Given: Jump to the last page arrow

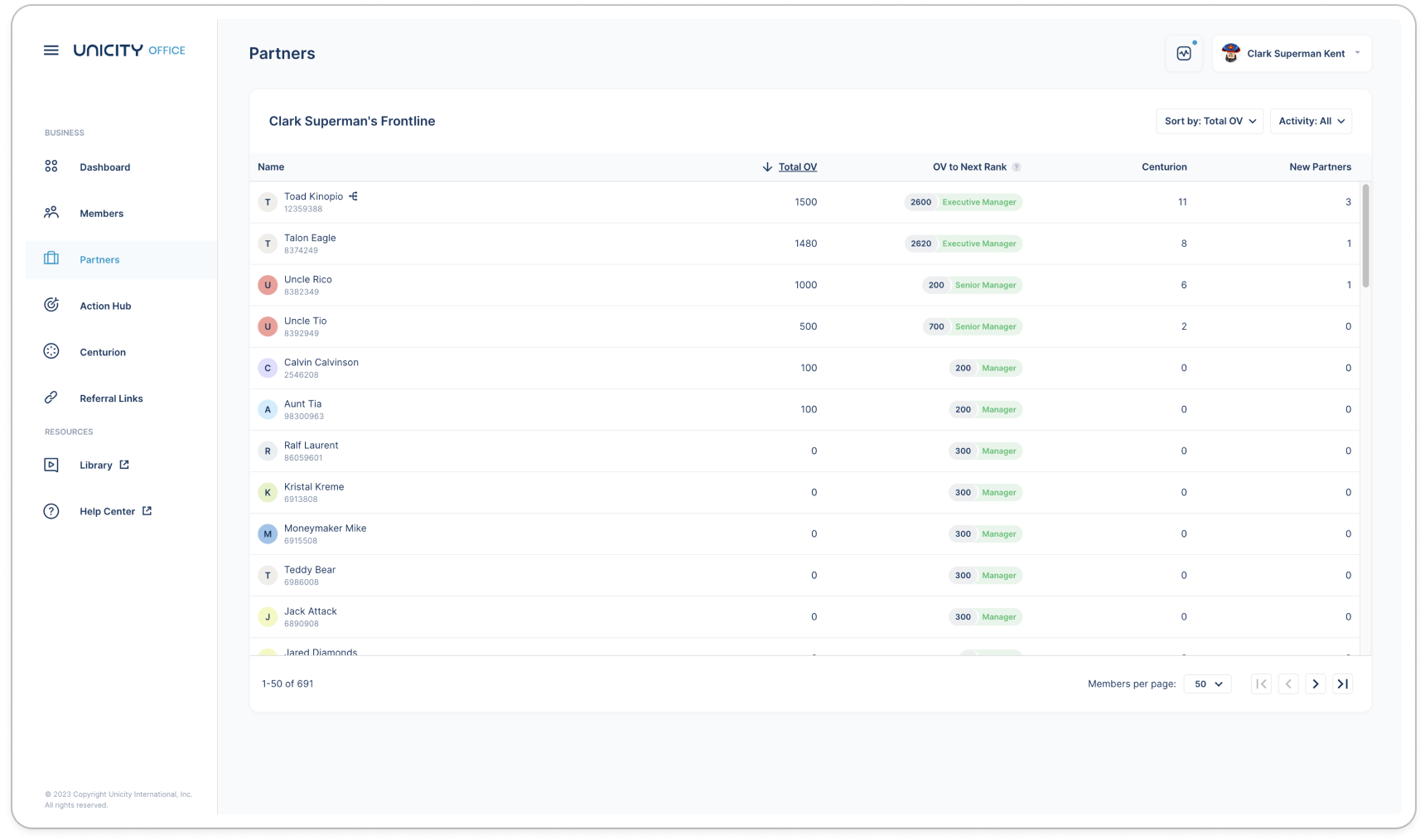Looking at the screenshot, I should click(x=1343, y=684).
